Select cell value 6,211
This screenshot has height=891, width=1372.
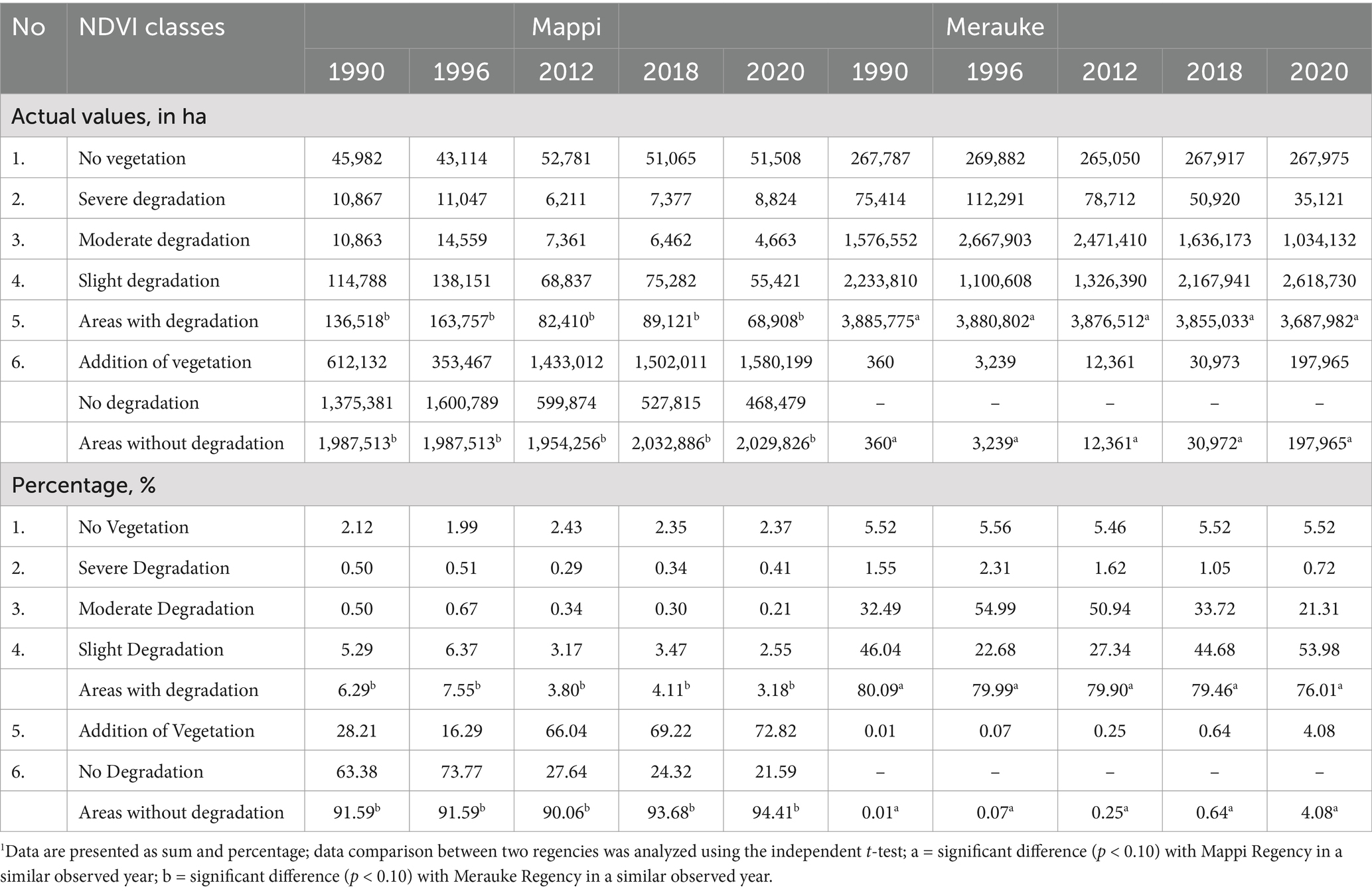566,199
